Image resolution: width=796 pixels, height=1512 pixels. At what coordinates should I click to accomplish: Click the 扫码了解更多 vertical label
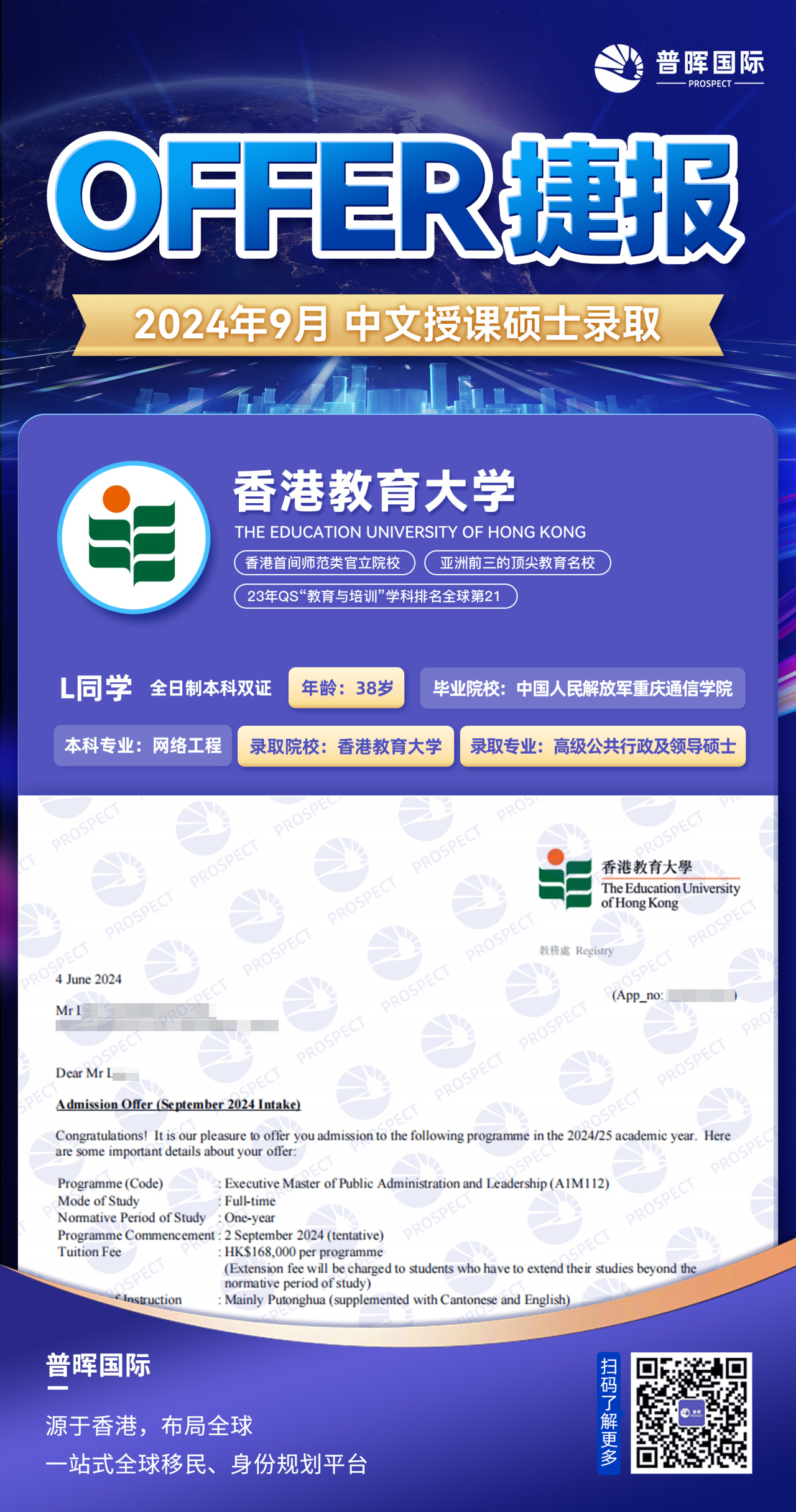point(609,1412)
